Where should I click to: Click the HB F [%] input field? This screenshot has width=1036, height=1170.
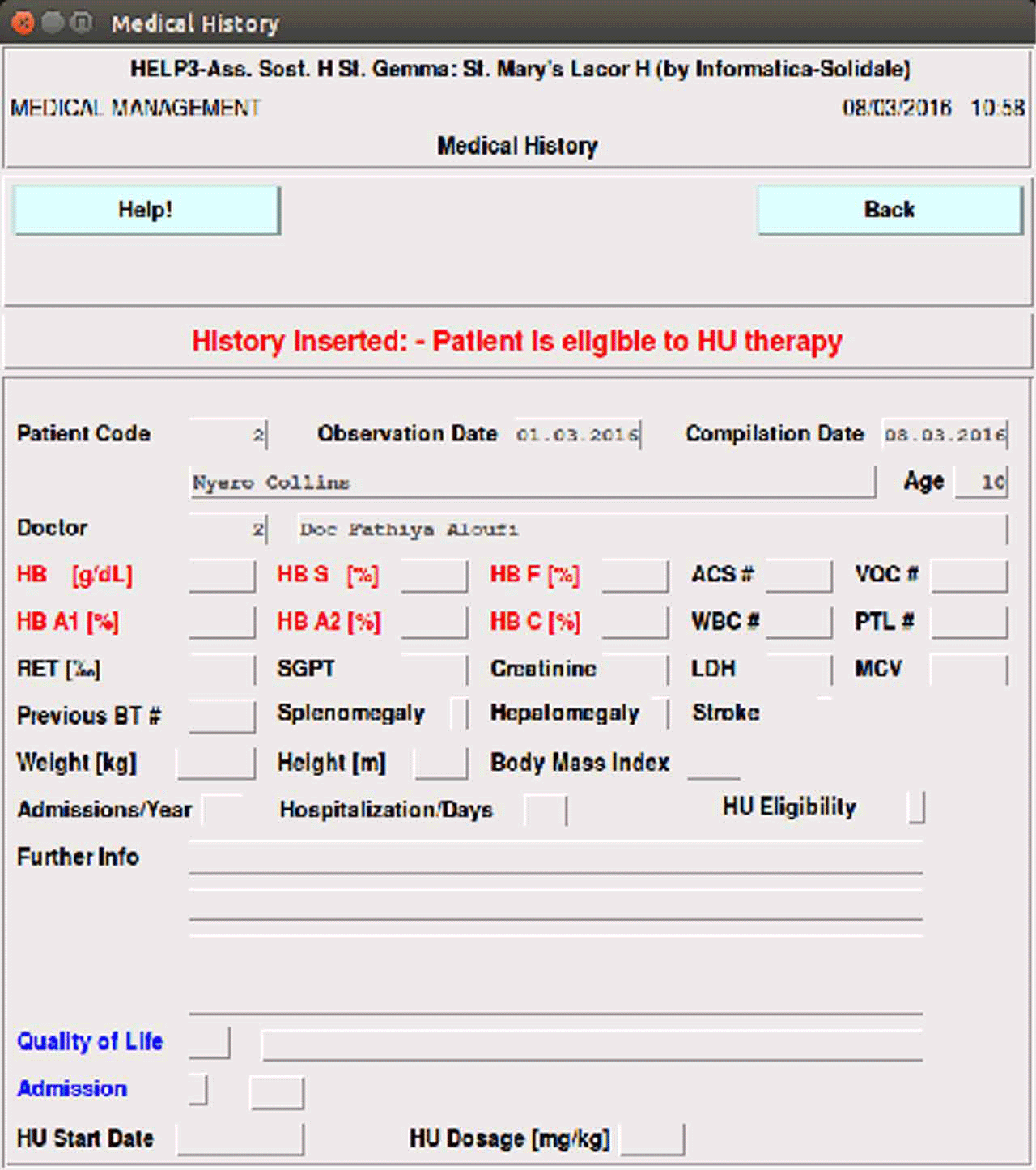[635, 576]
